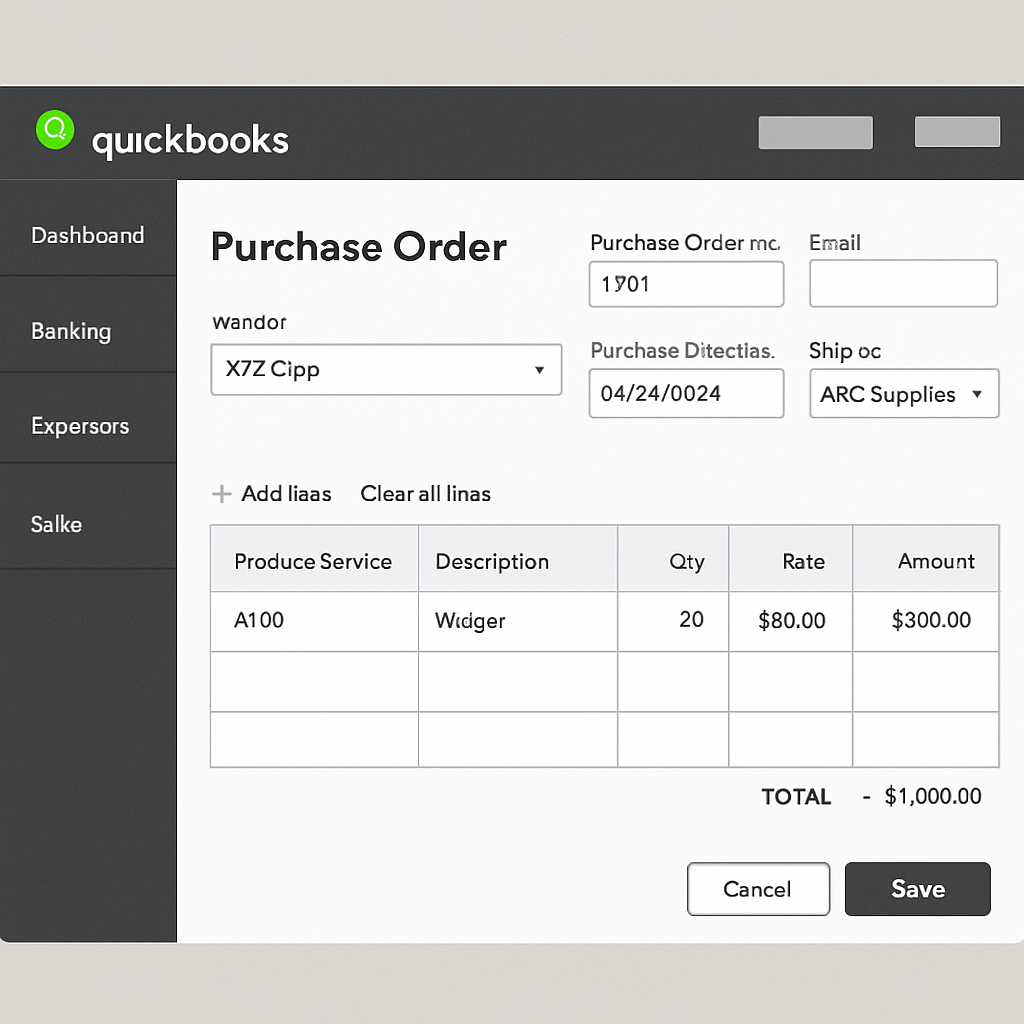Click Add liaas link
1024x1024 pixels.
point(286,494)
